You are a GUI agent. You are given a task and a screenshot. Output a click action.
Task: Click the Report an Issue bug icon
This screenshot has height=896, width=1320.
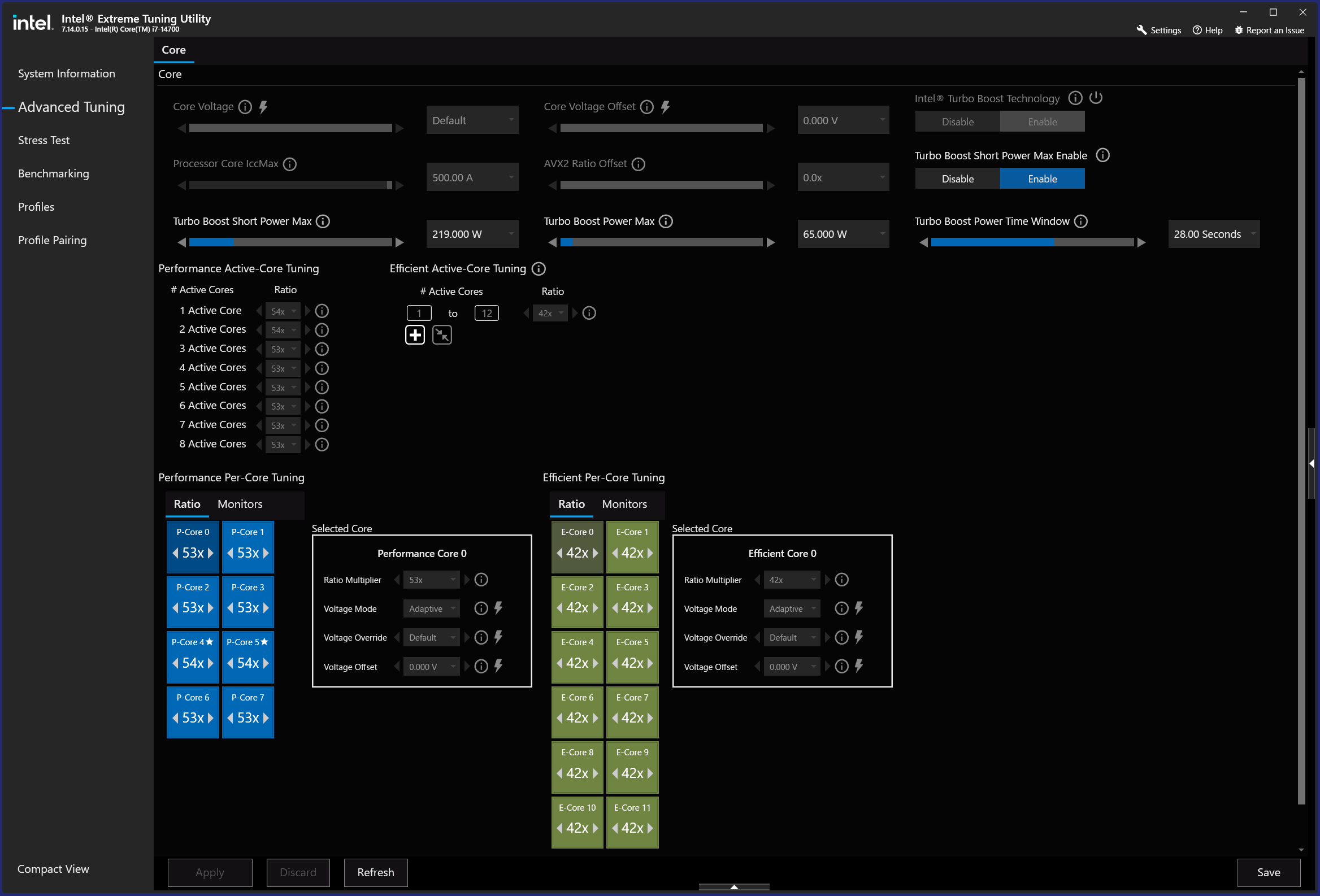tap(1239, 30)
